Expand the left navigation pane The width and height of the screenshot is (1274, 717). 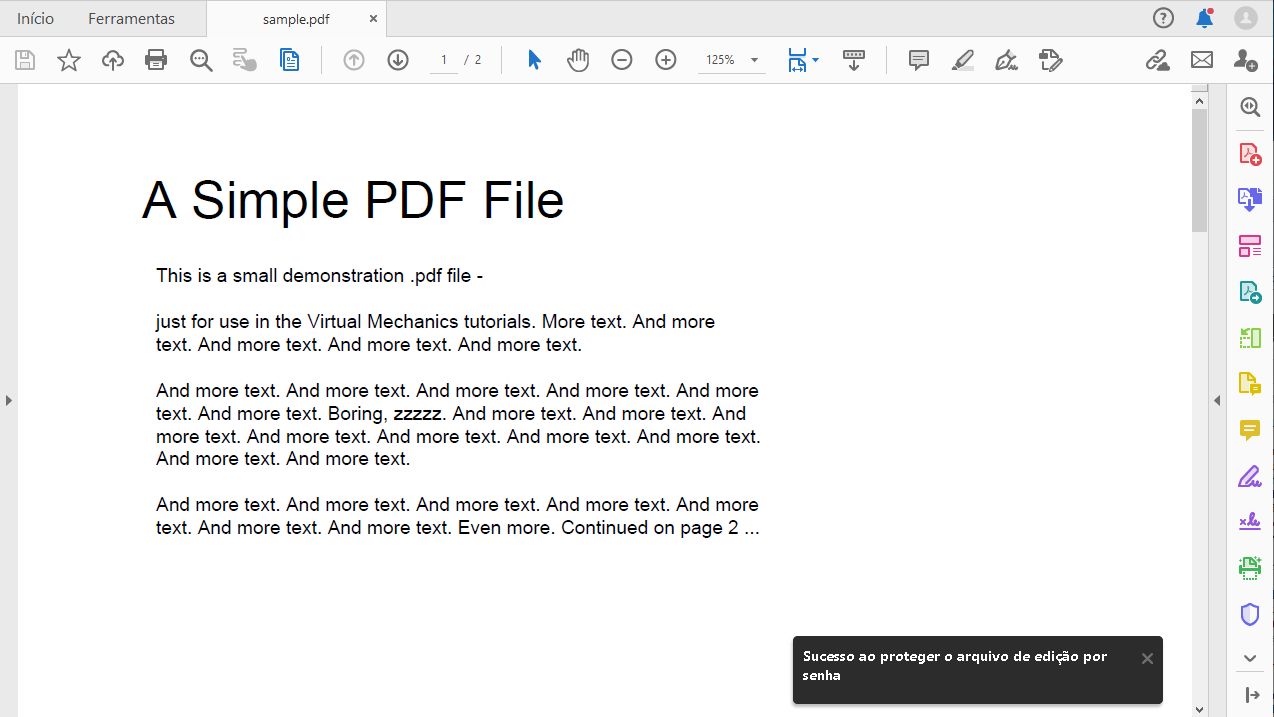pos(8,400)
